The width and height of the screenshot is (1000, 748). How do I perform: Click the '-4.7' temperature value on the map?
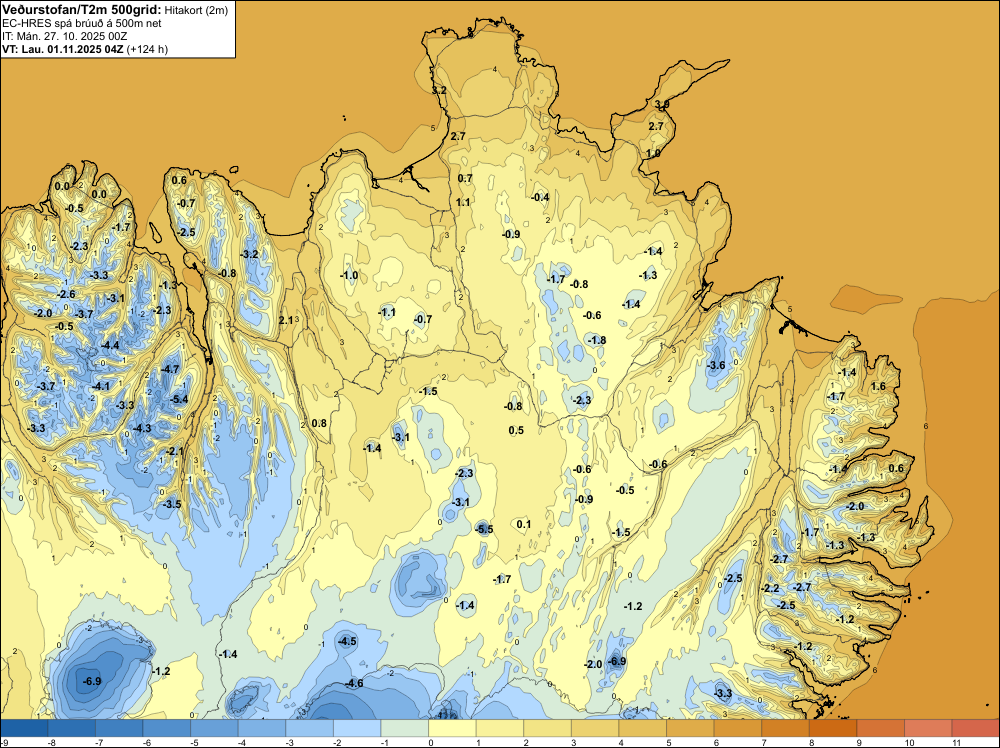pos(170,369)
